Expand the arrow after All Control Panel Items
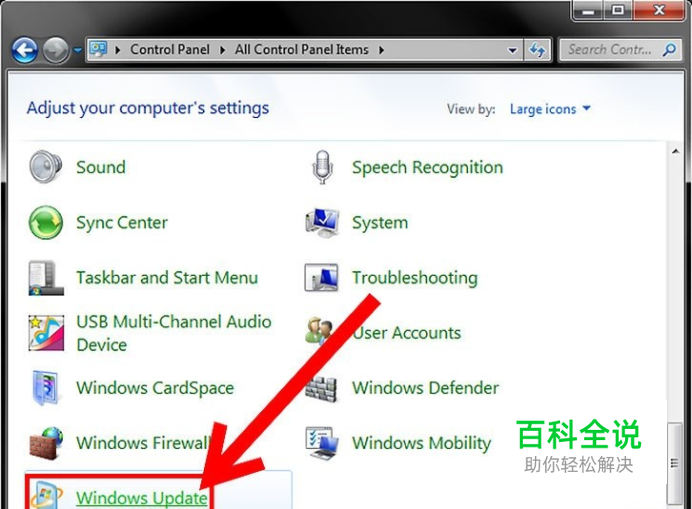692x509 pixels. click(x=381, y=50)
